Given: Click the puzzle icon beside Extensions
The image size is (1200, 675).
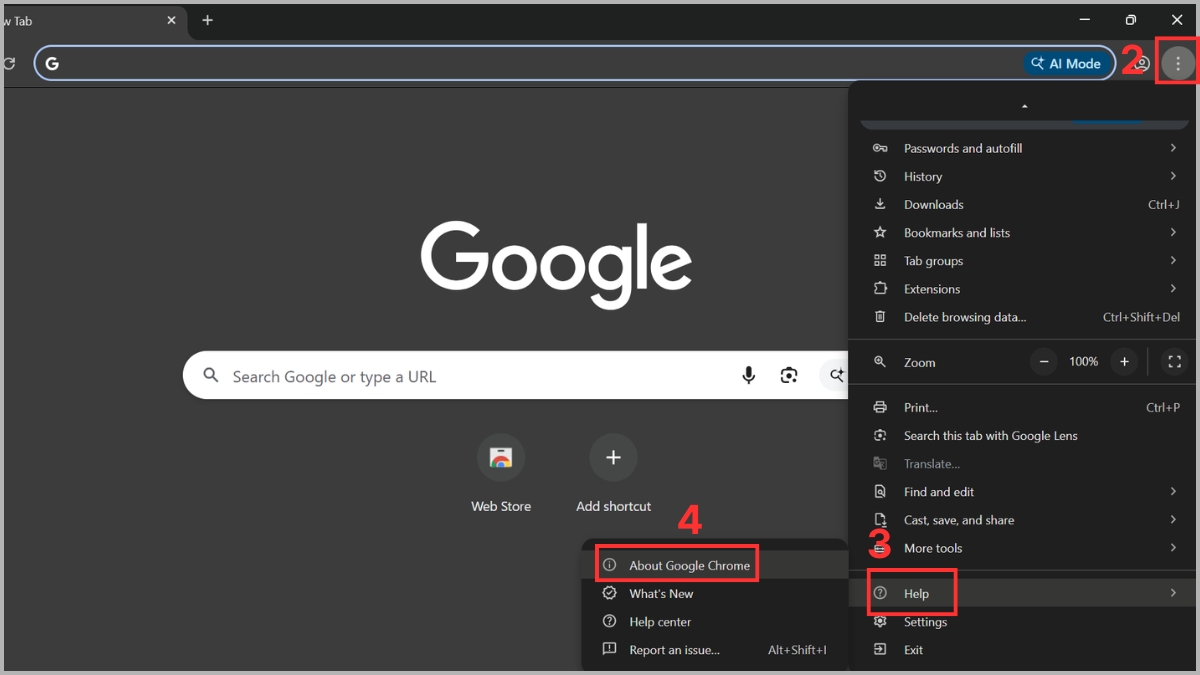Looking at the screenshot, I should (x=880, y=288).
